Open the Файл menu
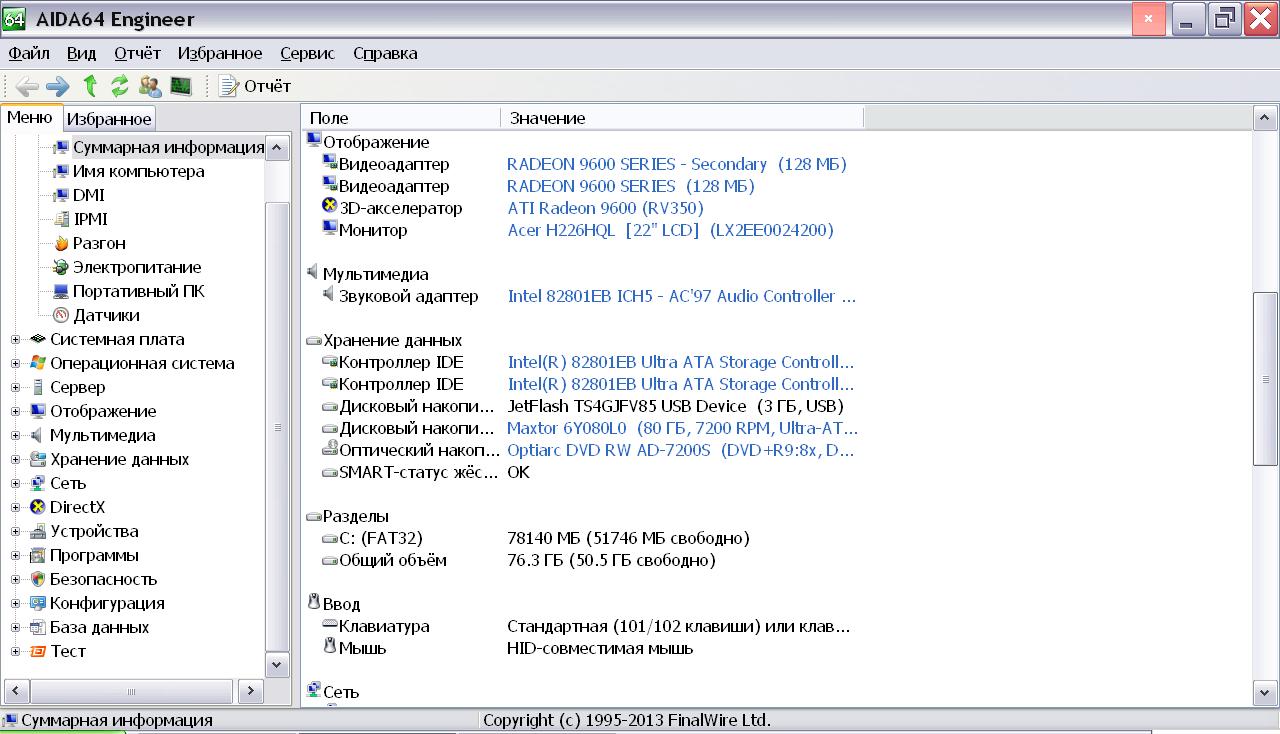1280x734 pixels. (29, 53)
